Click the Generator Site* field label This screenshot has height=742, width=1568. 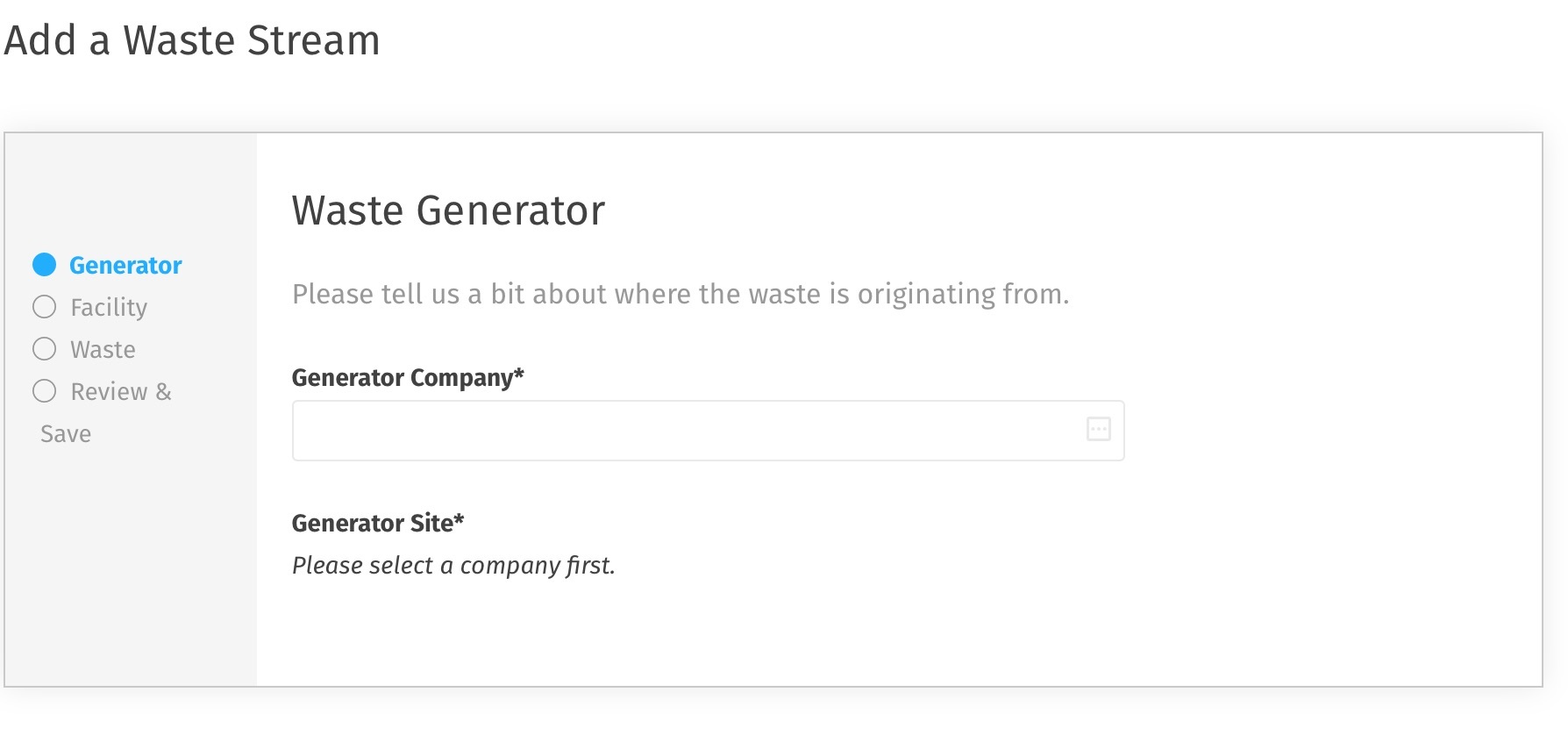click(378, 523)
